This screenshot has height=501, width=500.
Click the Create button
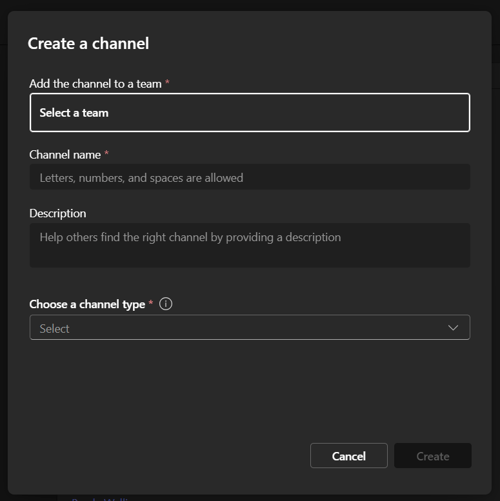click(x=433, y=456)
